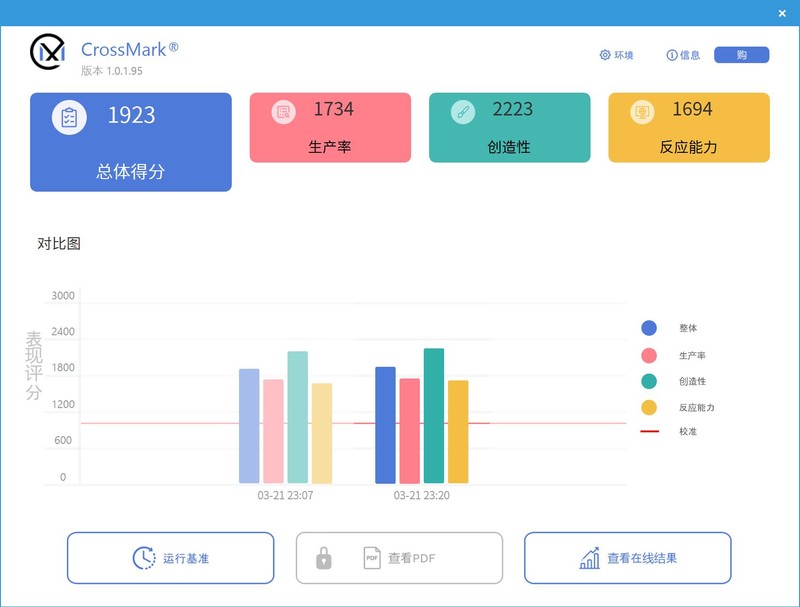Click the PDF file icon in 查看PDF button
Image resolution: width=800 pixels, height=607 pixels.
[x=374, y=558]
